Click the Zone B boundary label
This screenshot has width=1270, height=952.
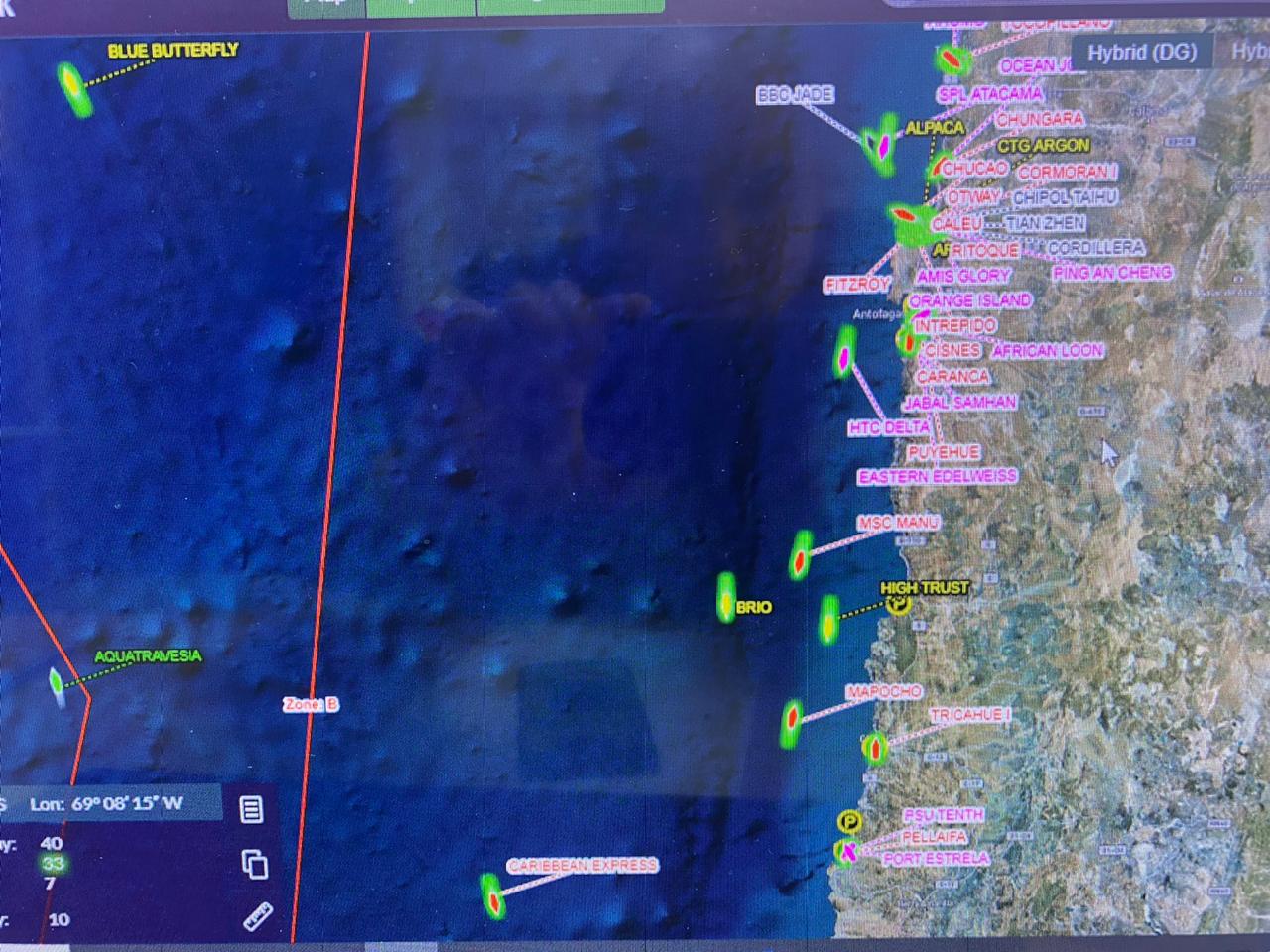coord(310,704)
